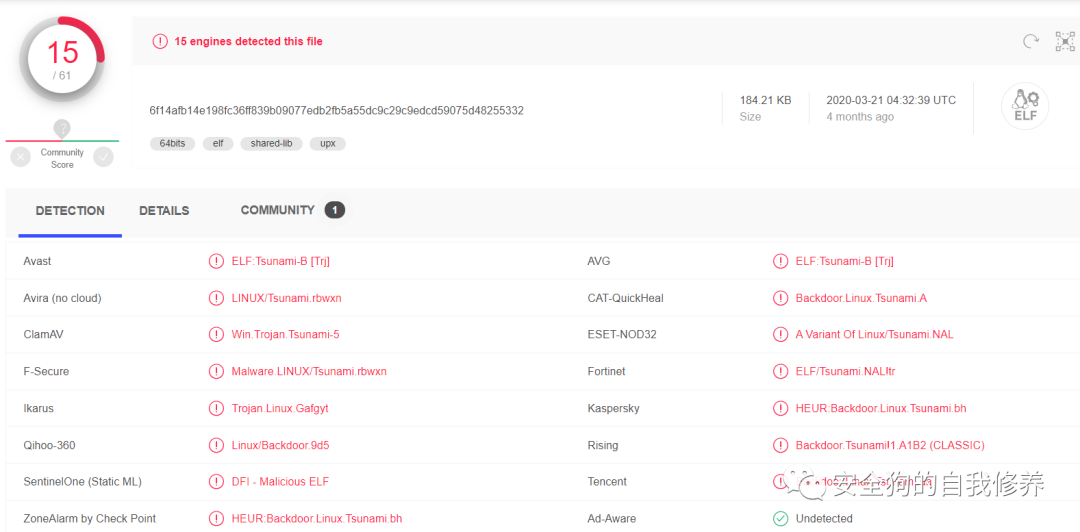Click the Ikarus detection alert icon
This screenshot has width=1080, height=532.
(x=216, y=409)
